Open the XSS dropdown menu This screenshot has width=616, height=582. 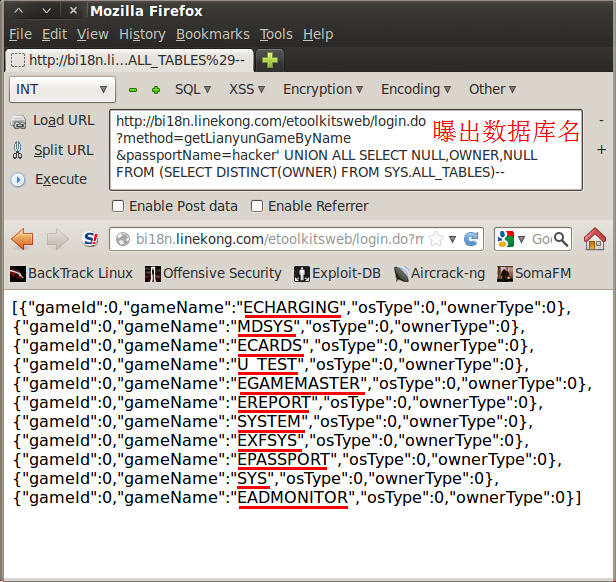click(x=247, y=90)
